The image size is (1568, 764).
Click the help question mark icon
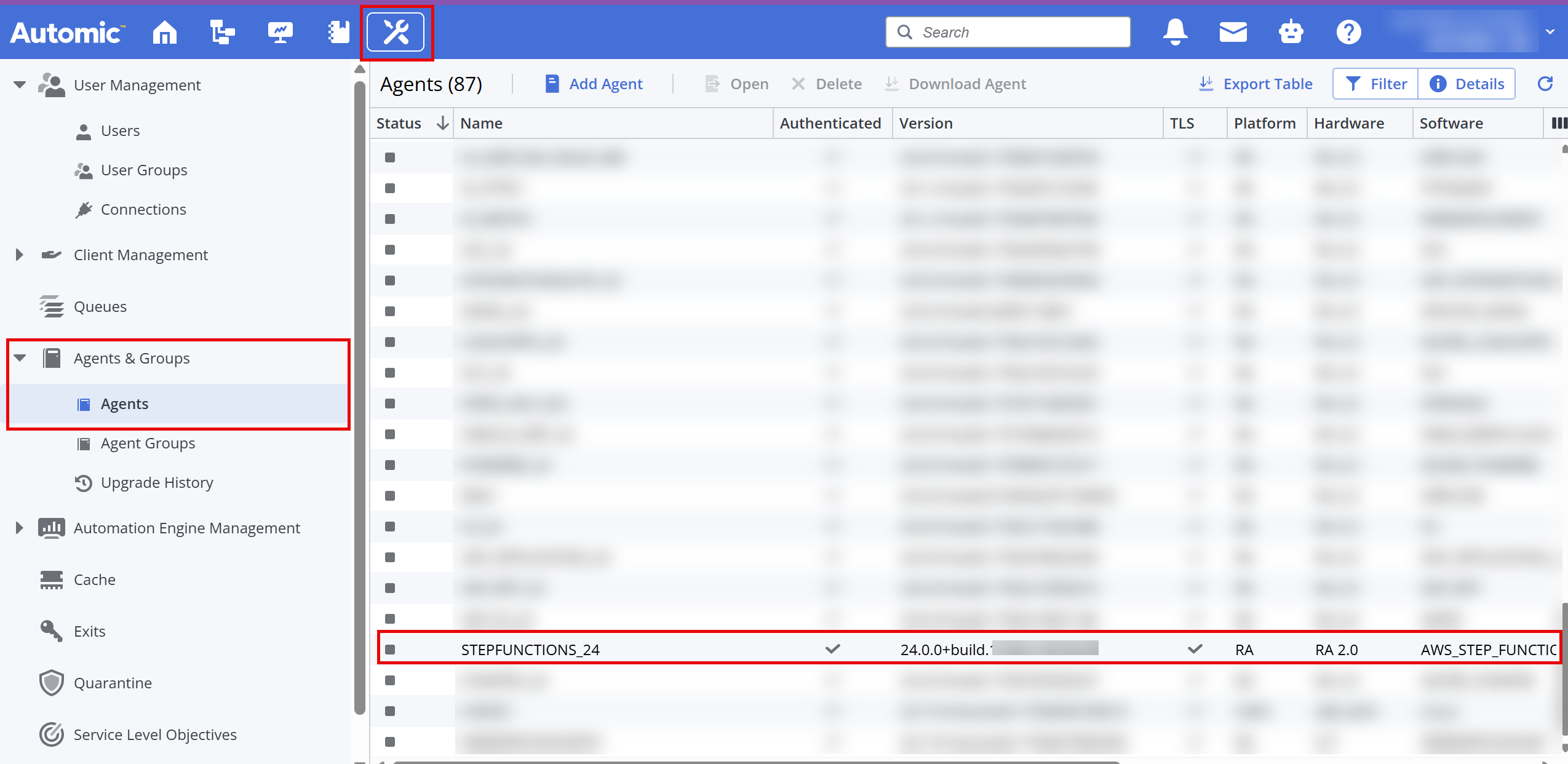click(1348, 32)
